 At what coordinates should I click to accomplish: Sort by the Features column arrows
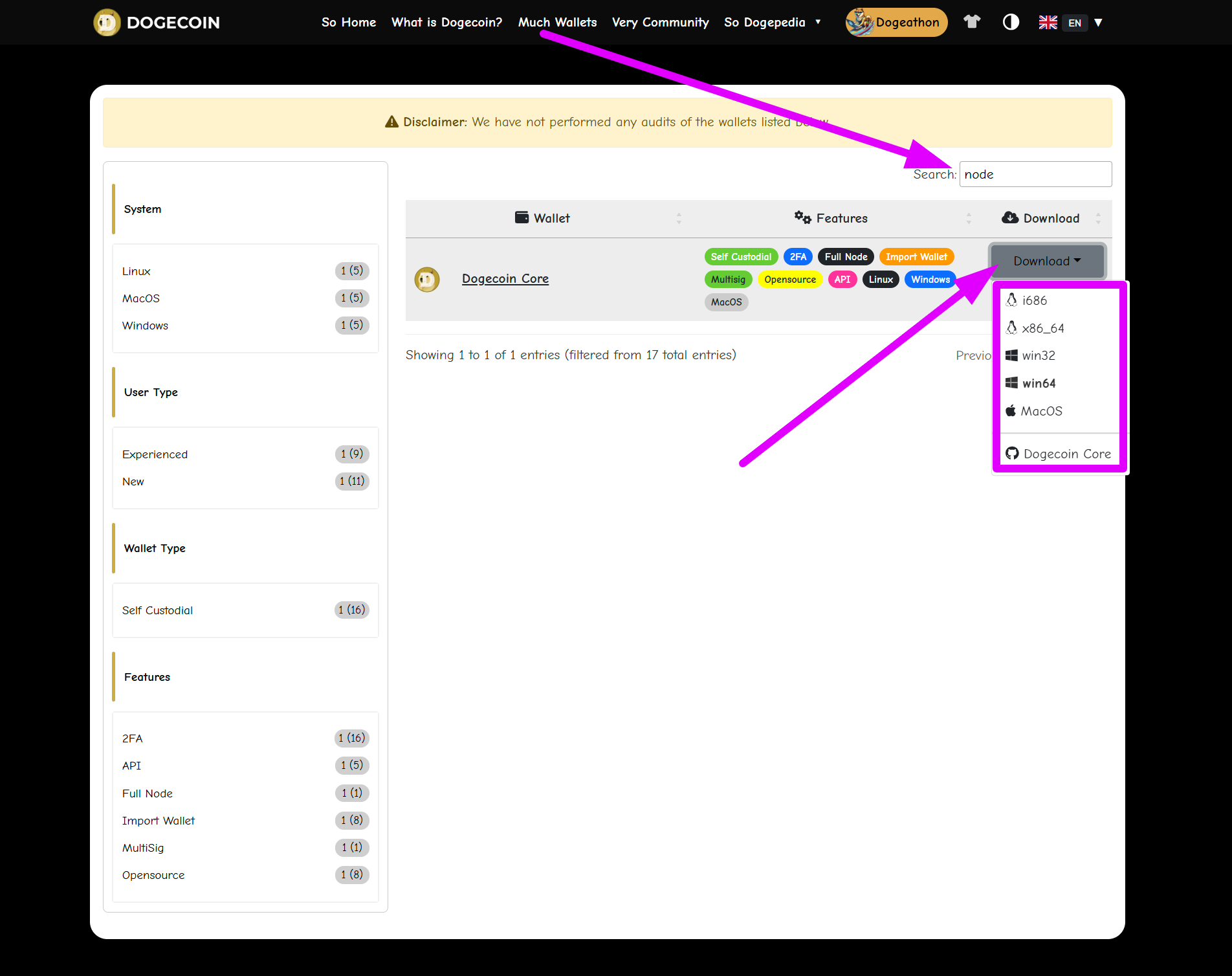coord(969,218)
